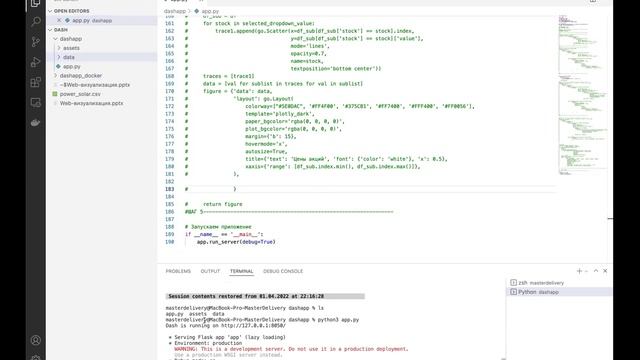The image size is (640, 360).
Task: Open the Search view in activity bar
Action: (x=36, y=21)
